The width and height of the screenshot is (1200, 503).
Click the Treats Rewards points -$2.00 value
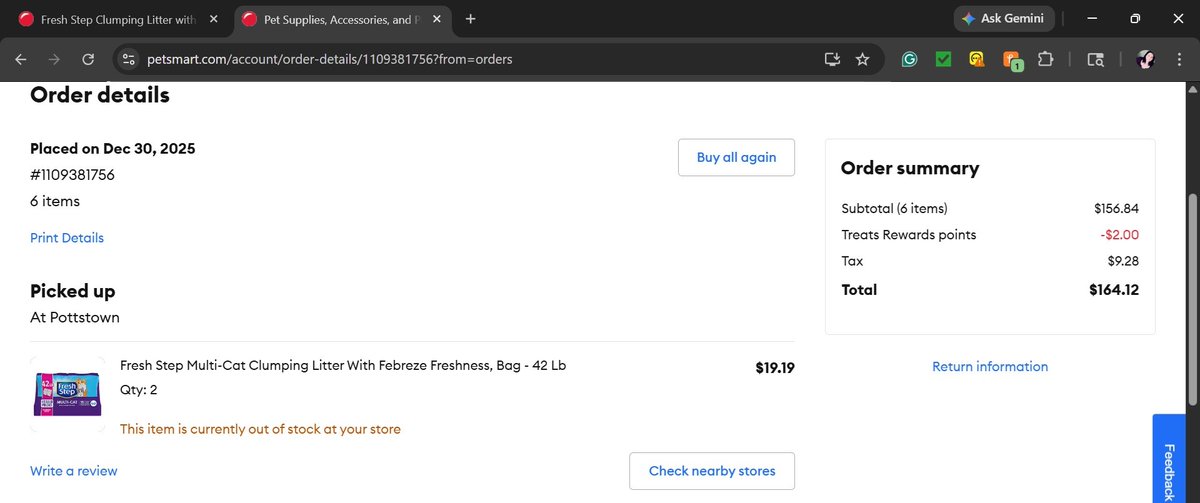pos(1120,235)
